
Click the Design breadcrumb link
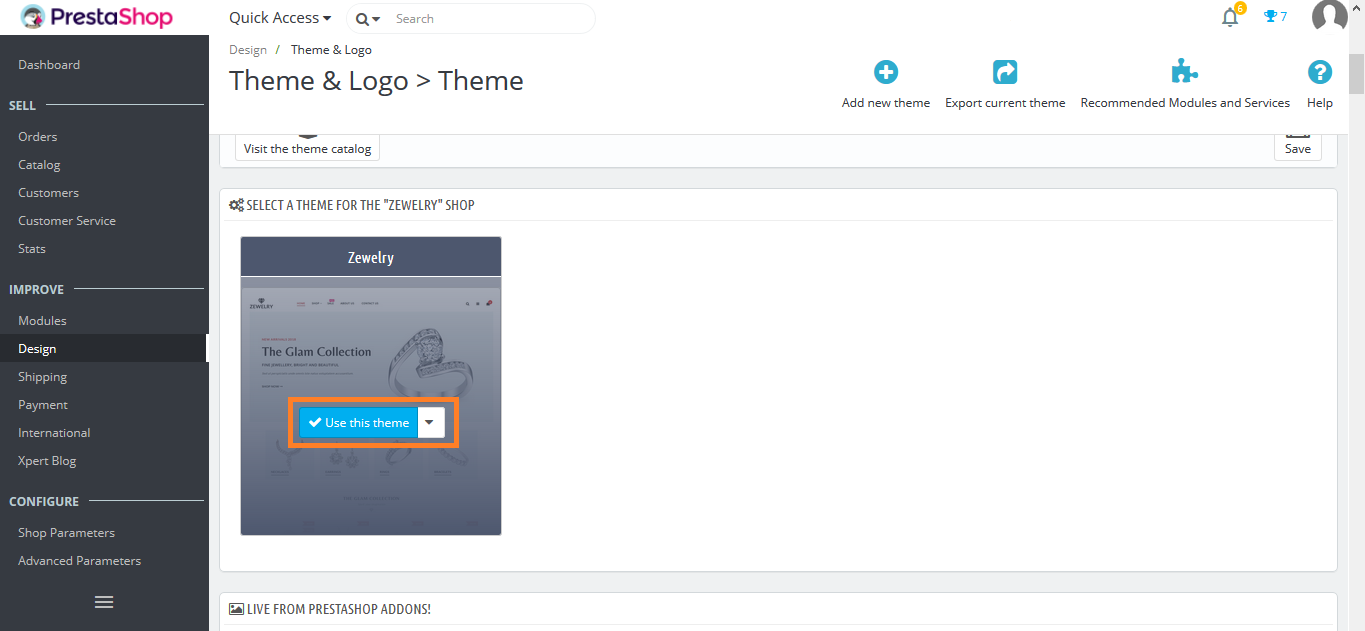(248, 50)
